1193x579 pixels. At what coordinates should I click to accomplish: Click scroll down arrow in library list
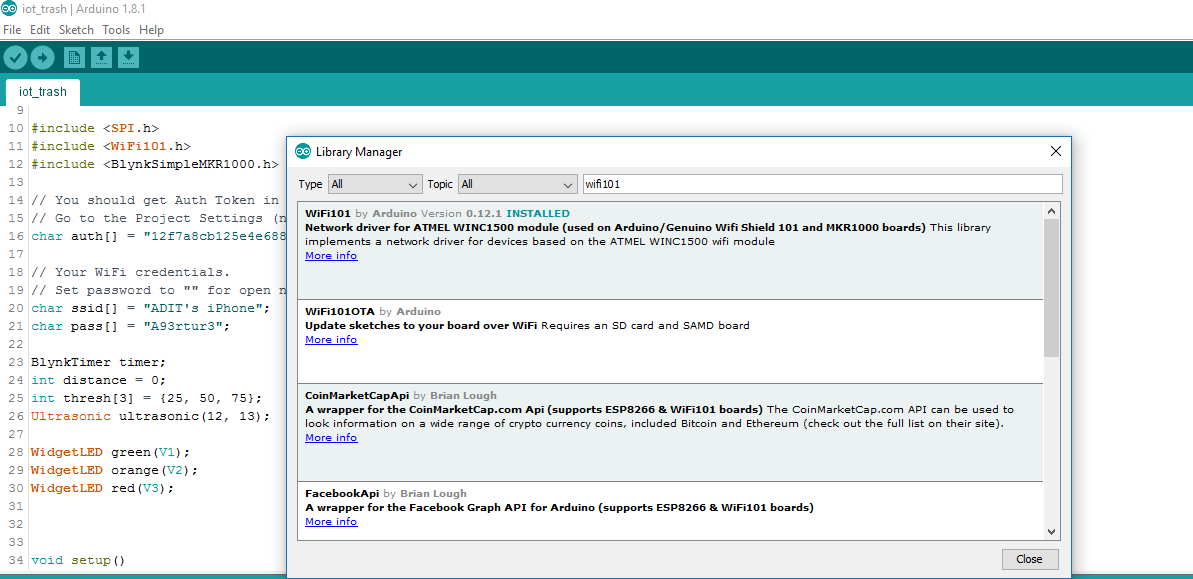coord(1051,531)
